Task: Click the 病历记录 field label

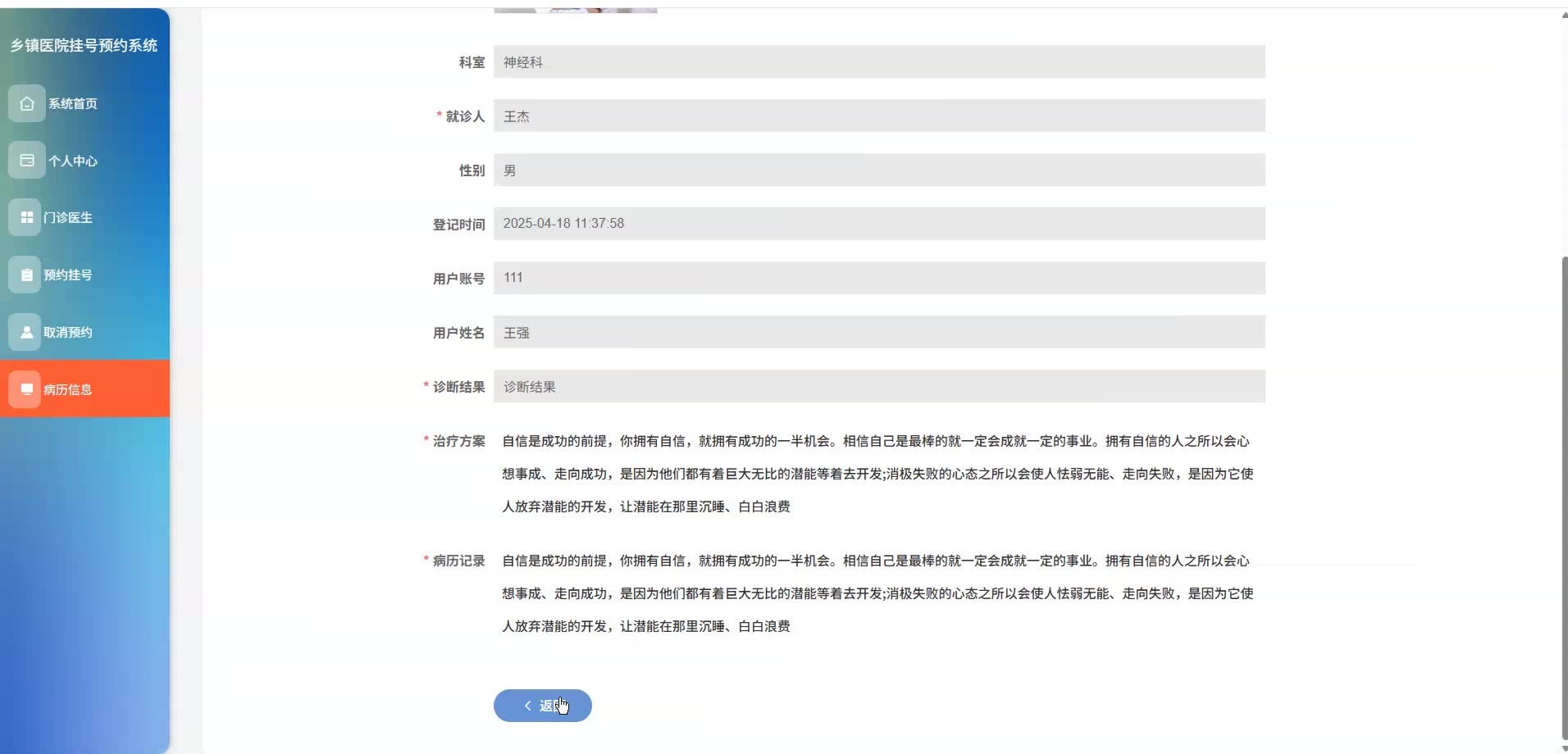Action: pyautogui.click(x=458, y=561)
